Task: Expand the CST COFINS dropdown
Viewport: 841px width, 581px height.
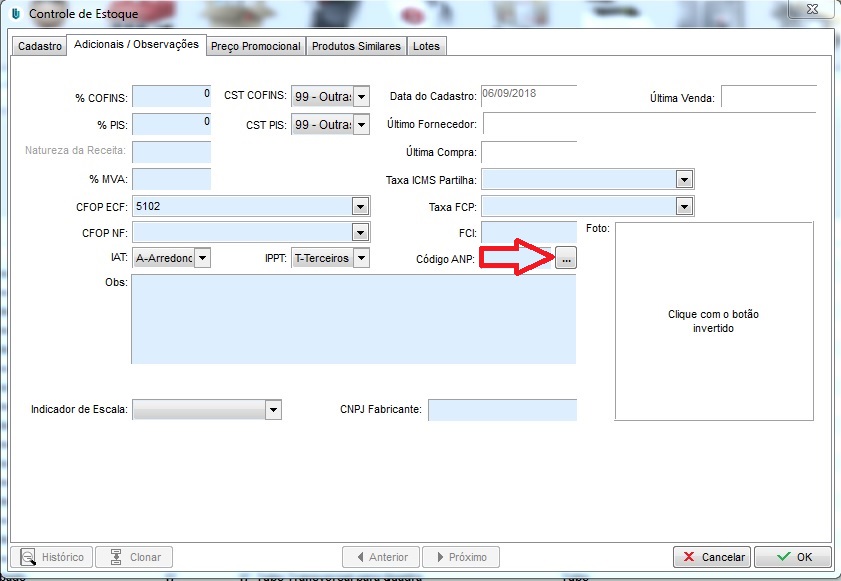Action: click(x=361, y=97)
